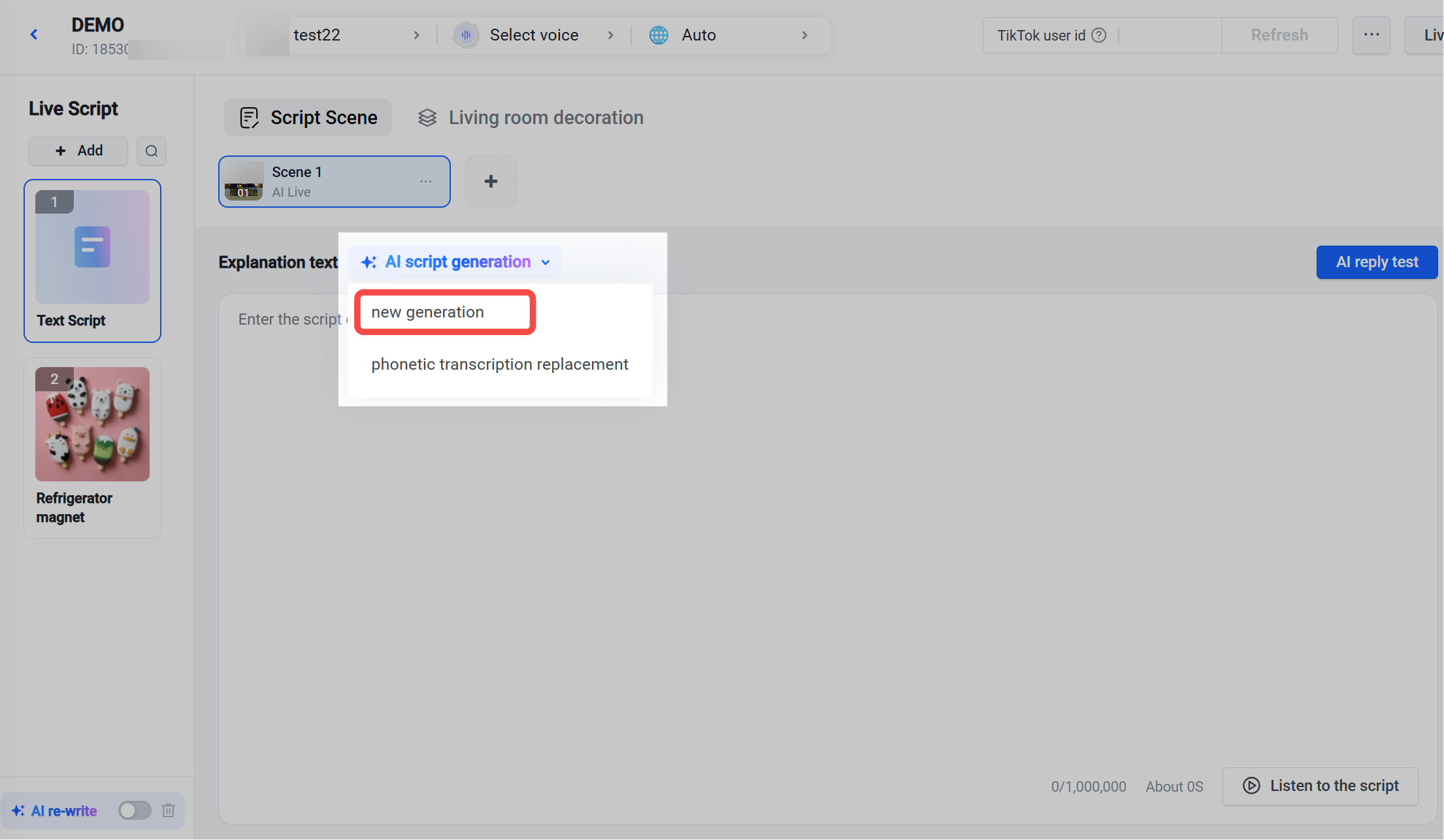Open the top bar more options menu
1444x840 pixels.
[1371, 35]
